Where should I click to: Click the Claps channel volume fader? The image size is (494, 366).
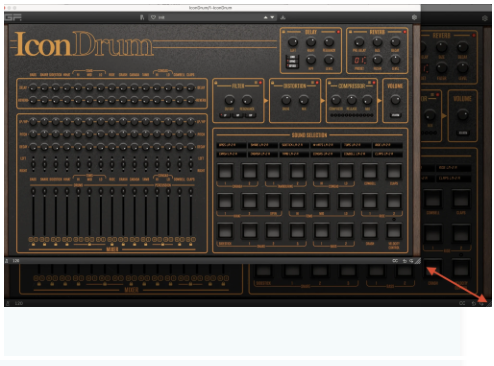tap(191, 212)
